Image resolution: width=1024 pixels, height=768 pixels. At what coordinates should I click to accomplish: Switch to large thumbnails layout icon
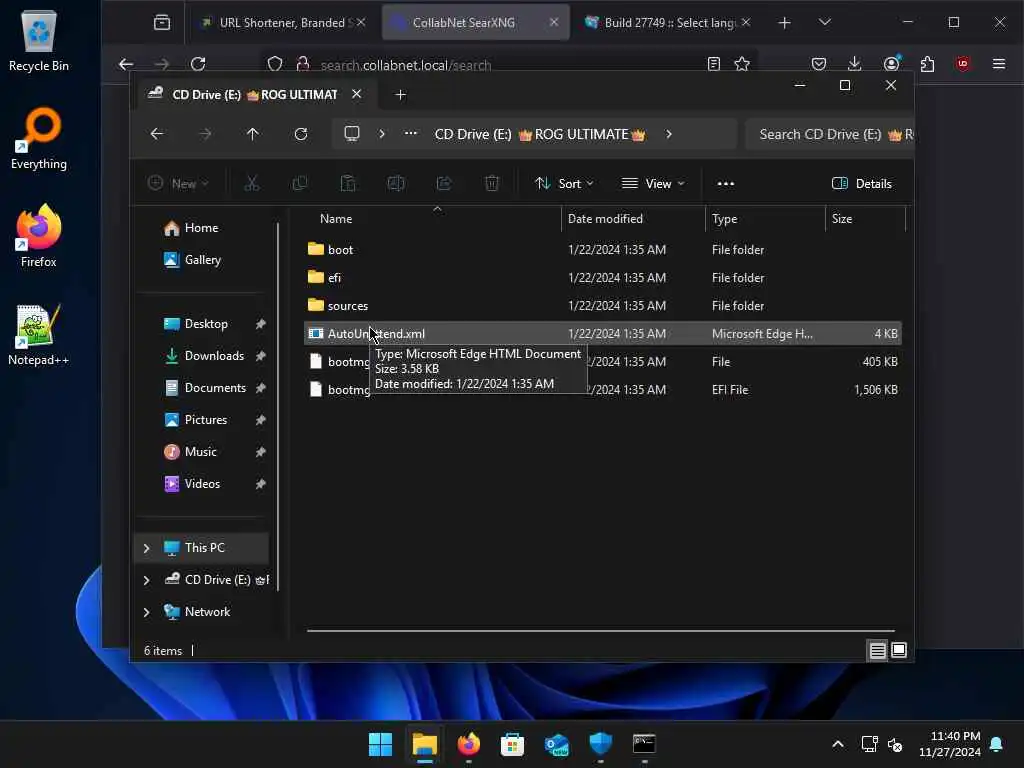tap(899, 650)
